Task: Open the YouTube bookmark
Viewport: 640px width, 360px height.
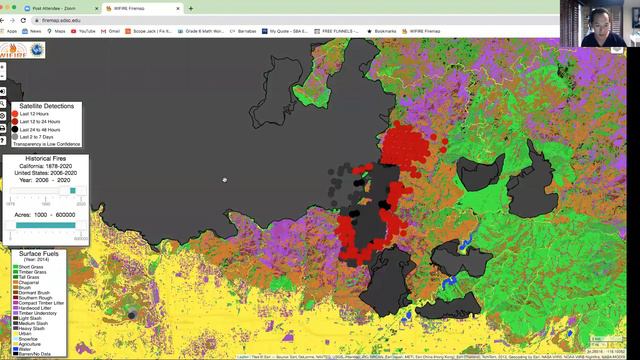Action: [x=83, y=31]
